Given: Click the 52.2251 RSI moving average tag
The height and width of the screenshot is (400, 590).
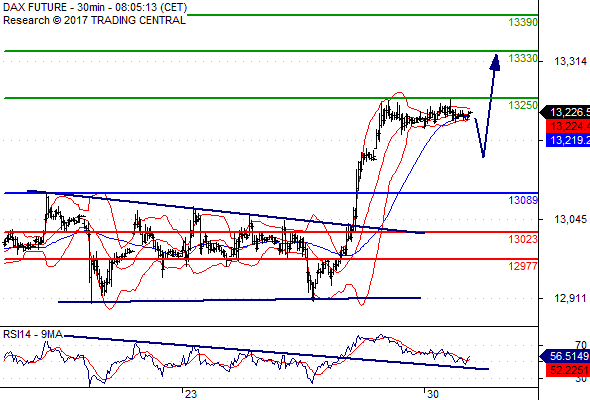Looking at the screenshot, I should click(568, 370).
